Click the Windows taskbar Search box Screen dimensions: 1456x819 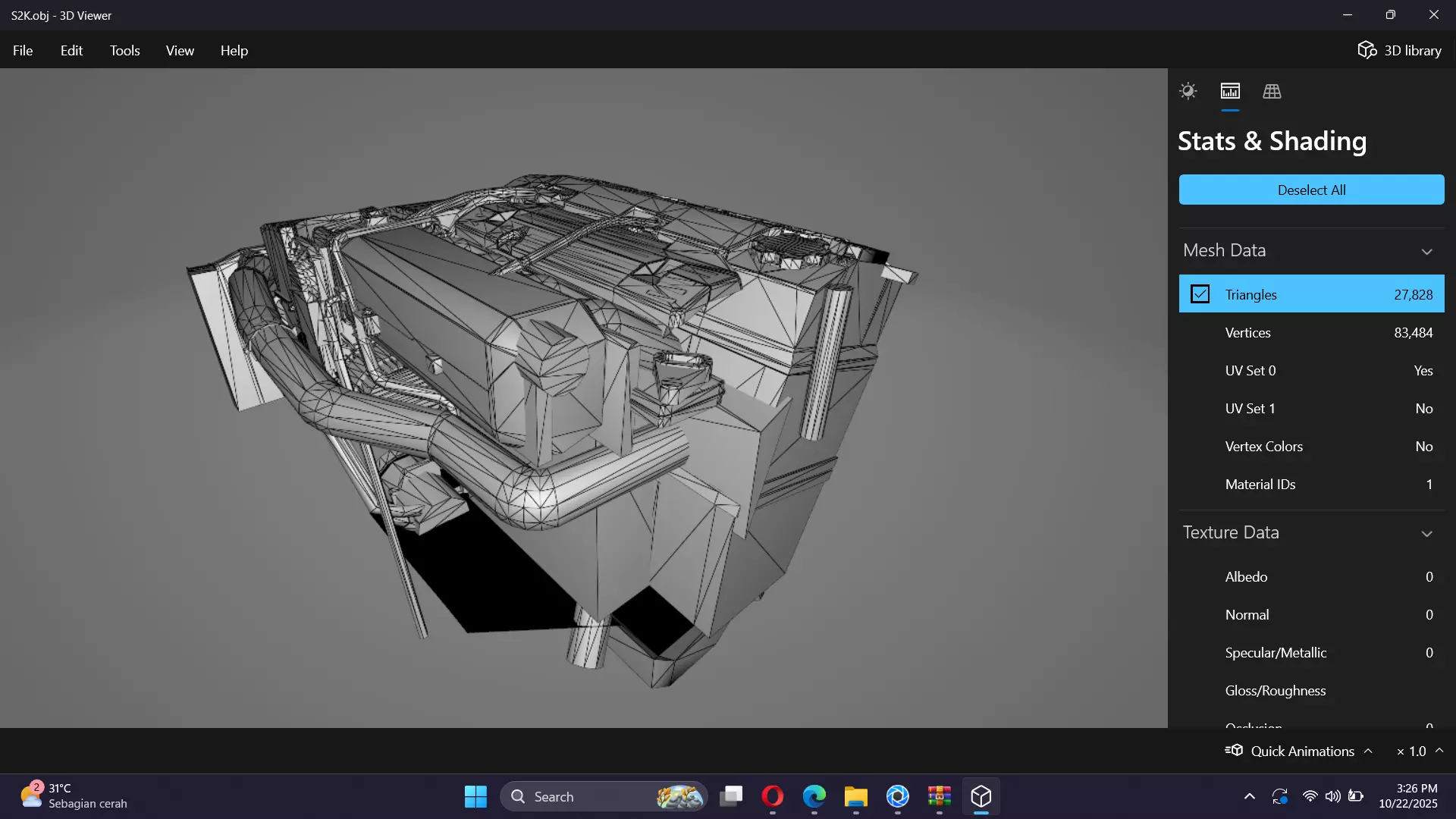tap(604, 796)
